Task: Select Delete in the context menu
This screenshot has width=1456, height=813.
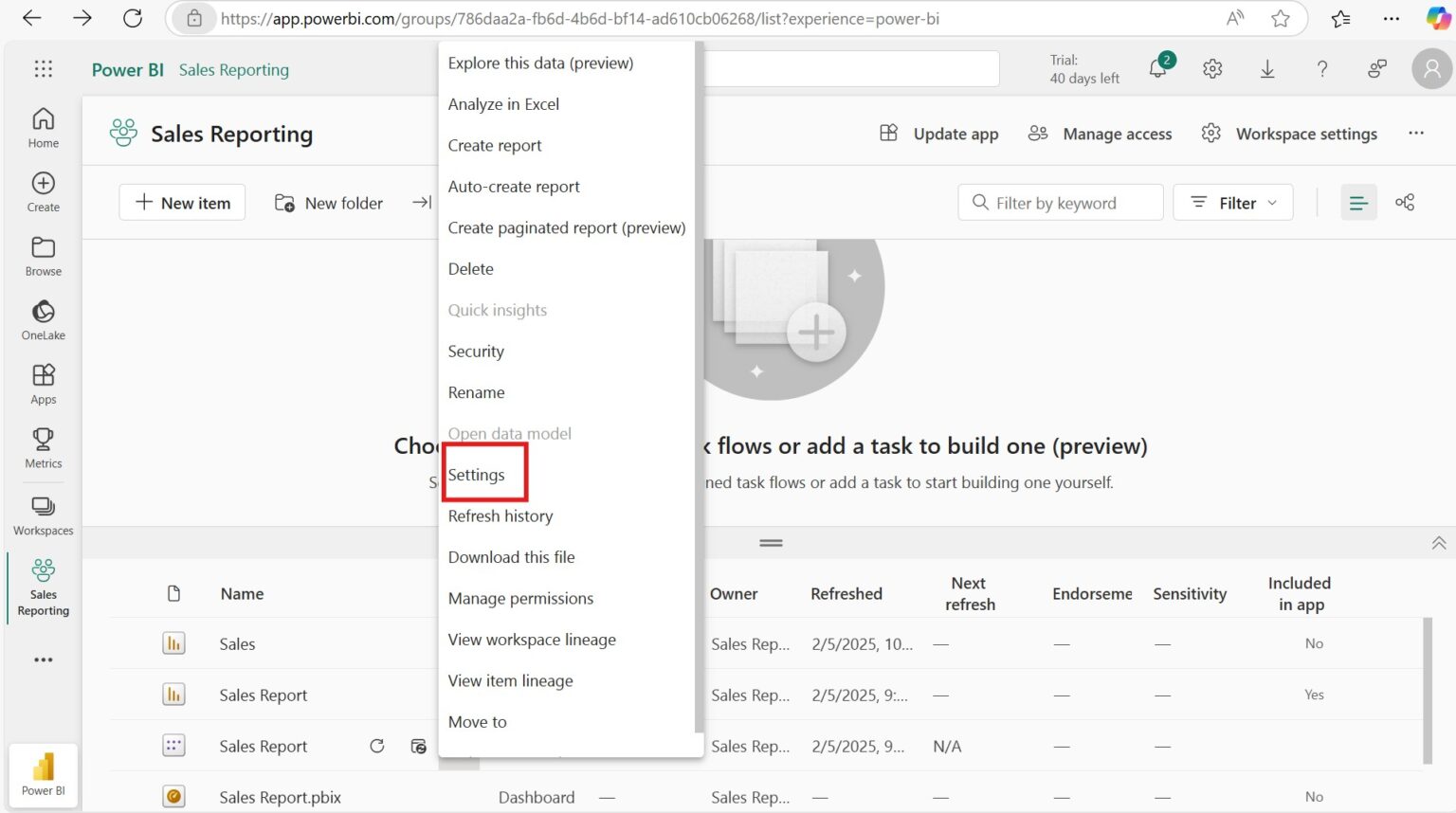Action: pyautogui.click(x=471, y=269)
